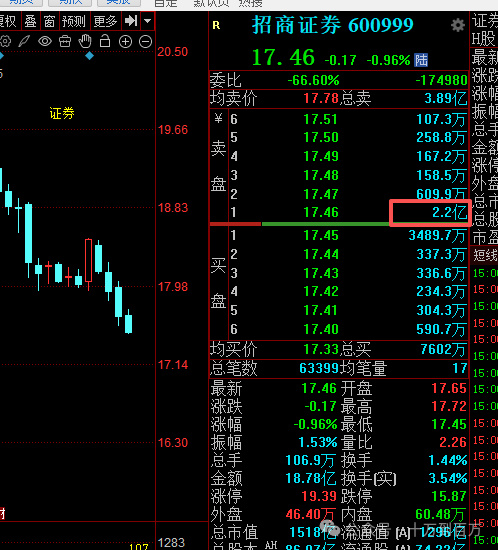Click the 叠 overlay button

(x=31, y=21)
